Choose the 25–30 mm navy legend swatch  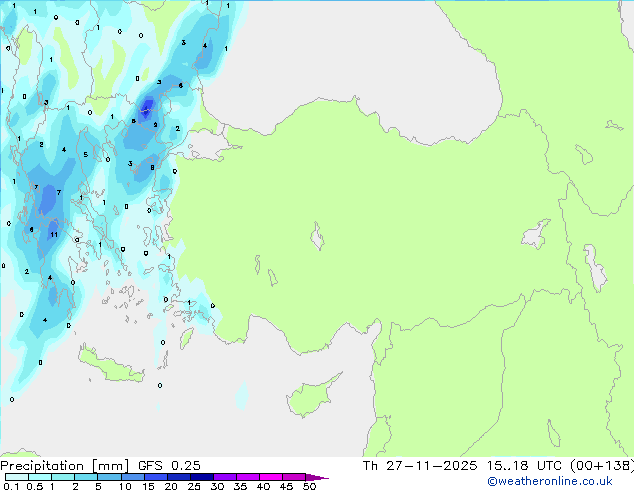pos(201,477)
